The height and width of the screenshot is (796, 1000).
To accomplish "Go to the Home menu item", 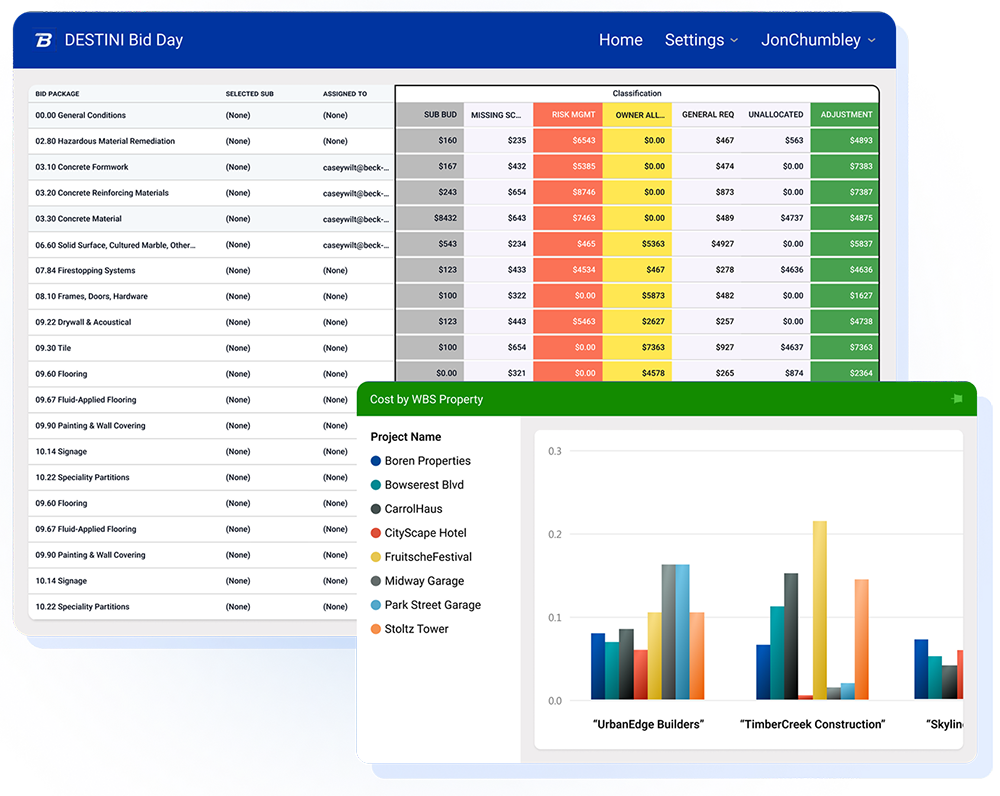I will pyautogui.click(x=621, y=40).
